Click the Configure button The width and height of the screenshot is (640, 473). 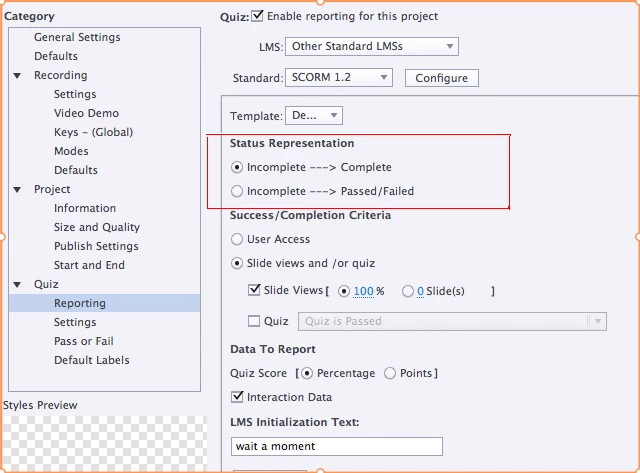tap(442, 78)
